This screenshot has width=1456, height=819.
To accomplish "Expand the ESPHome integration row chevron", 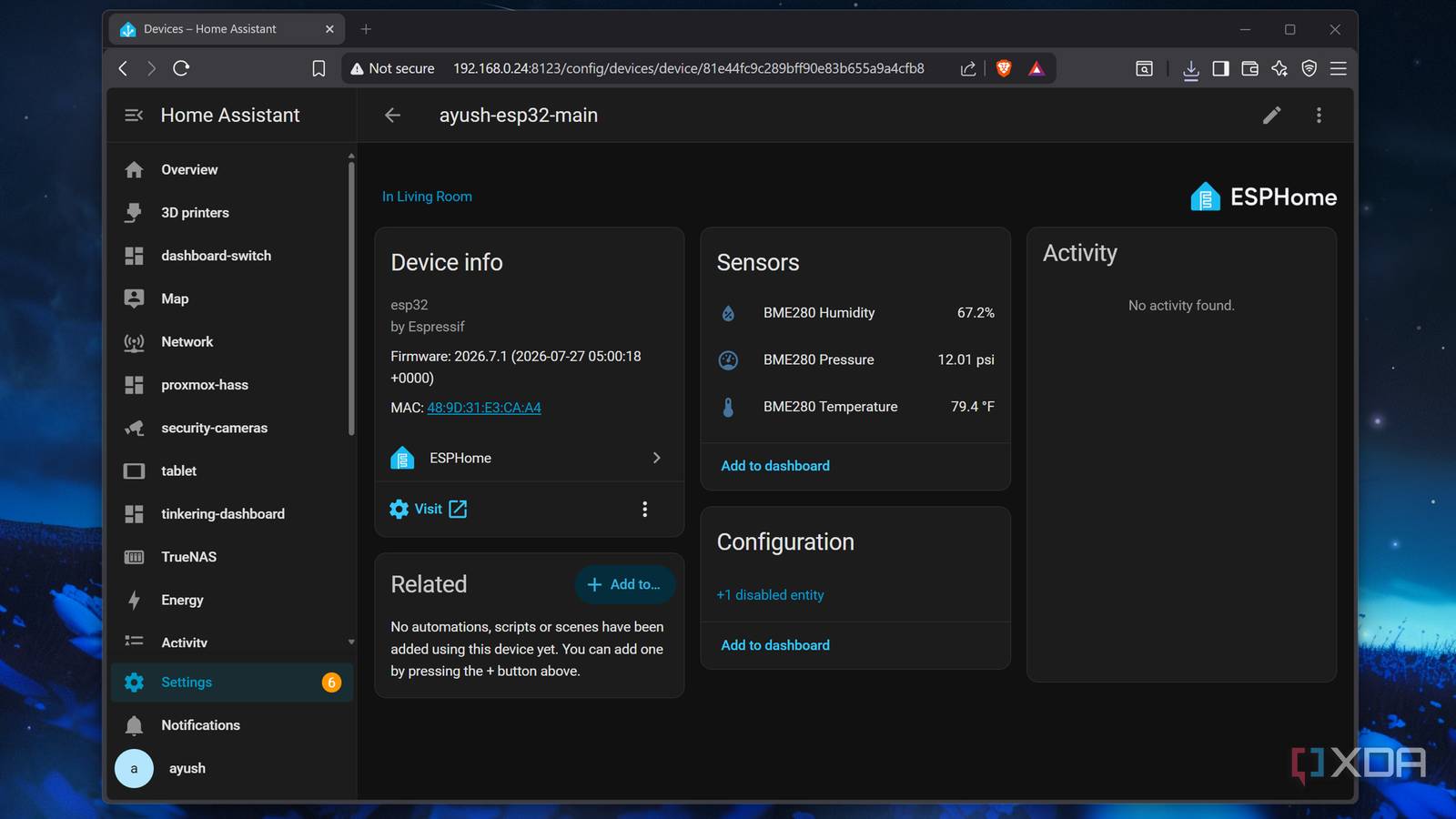I will 656,458.
